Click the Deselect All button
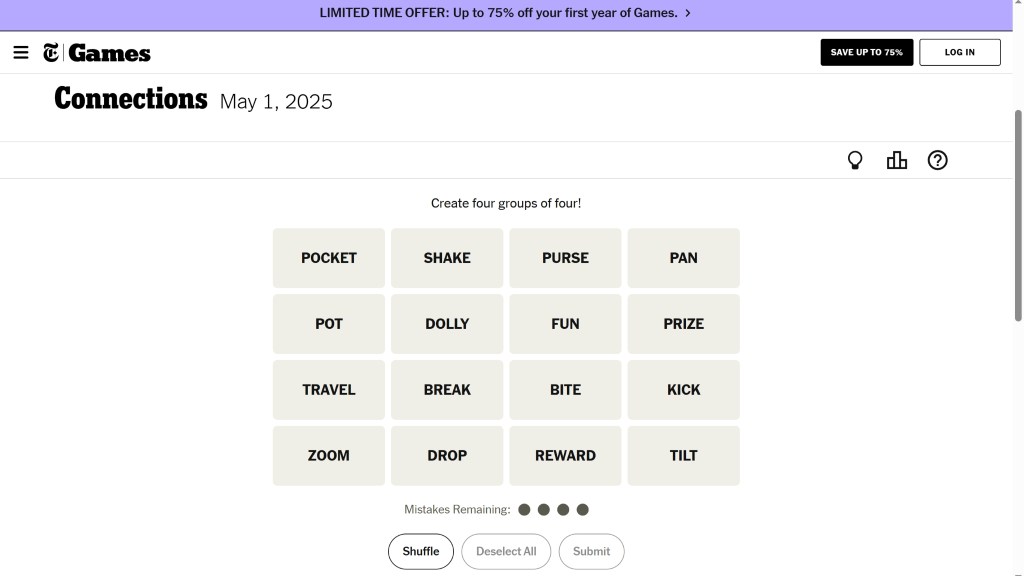The image size is (1024, 576). click(506, 551)
